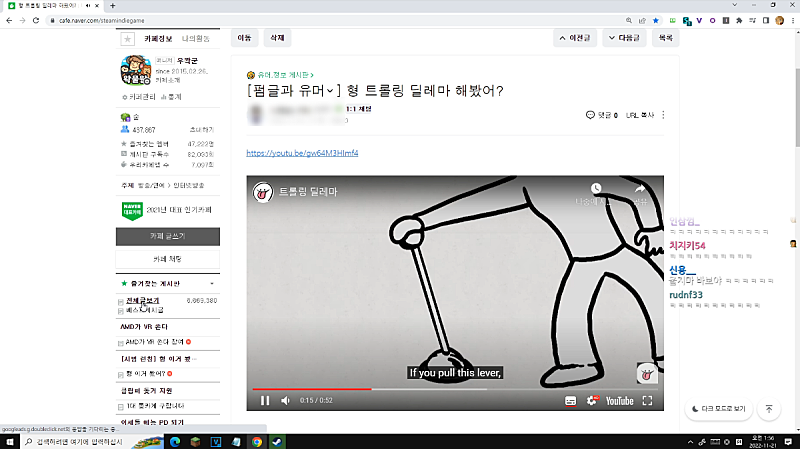Seek on the video progress bar
This screenshot has height=449, width=800.
point(455,389)
